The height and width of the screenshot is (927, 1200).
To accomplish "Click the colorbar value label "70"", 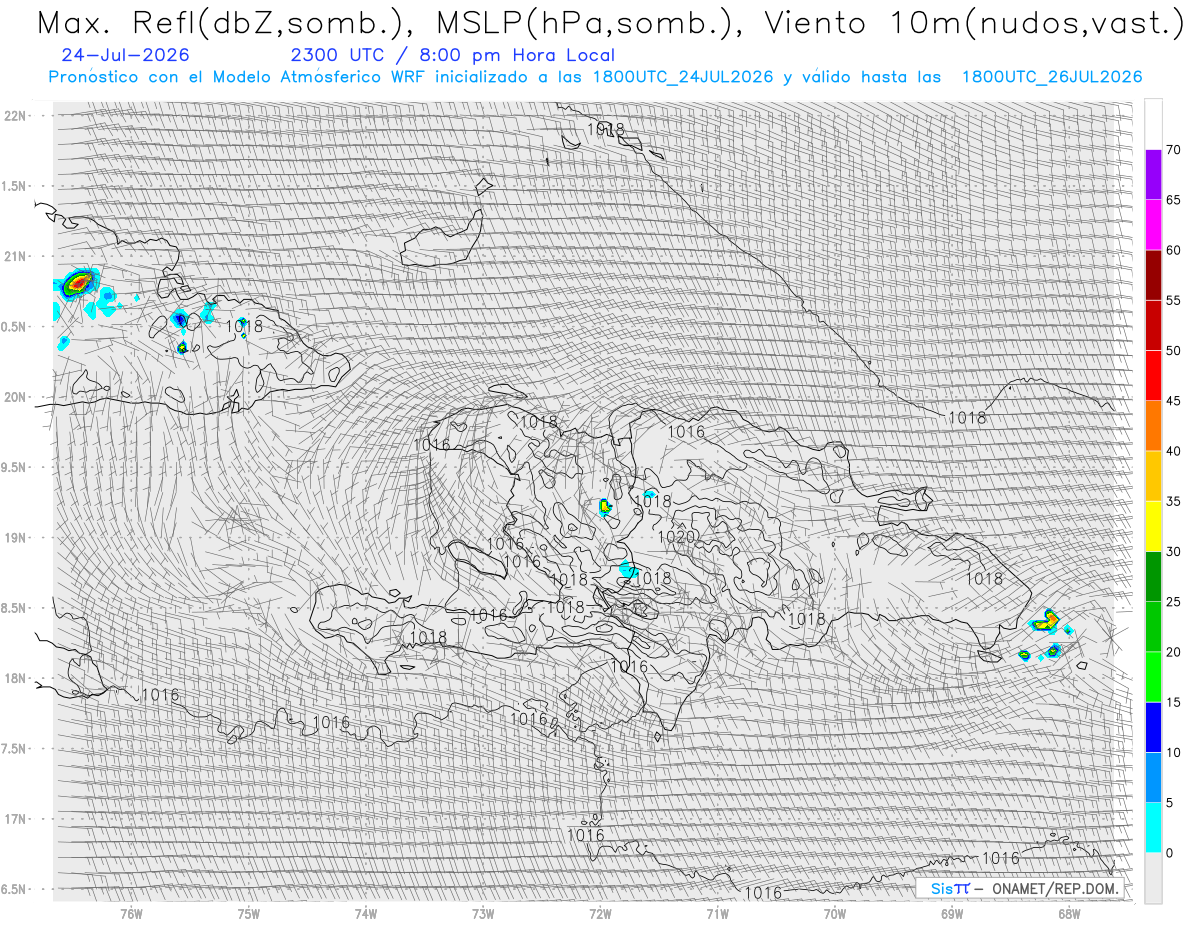I will click(x=1174, y=150).
